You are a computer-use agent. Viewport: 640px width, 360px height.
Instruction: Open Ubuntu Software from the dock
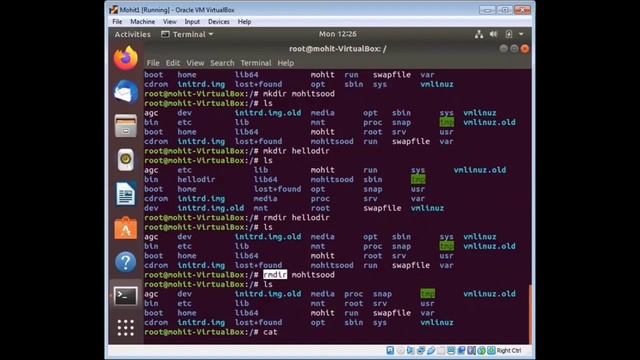pyautogui.click(x=126, y=228)
